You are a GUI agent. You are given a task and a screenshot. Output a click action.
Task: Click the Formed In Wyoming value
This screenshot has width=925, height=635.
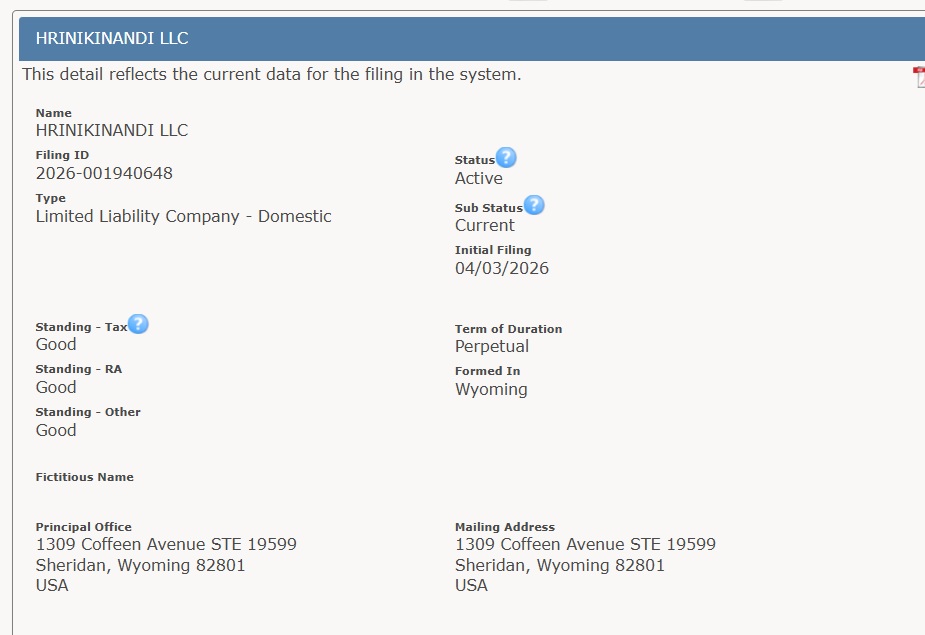(x=490, y=389)
